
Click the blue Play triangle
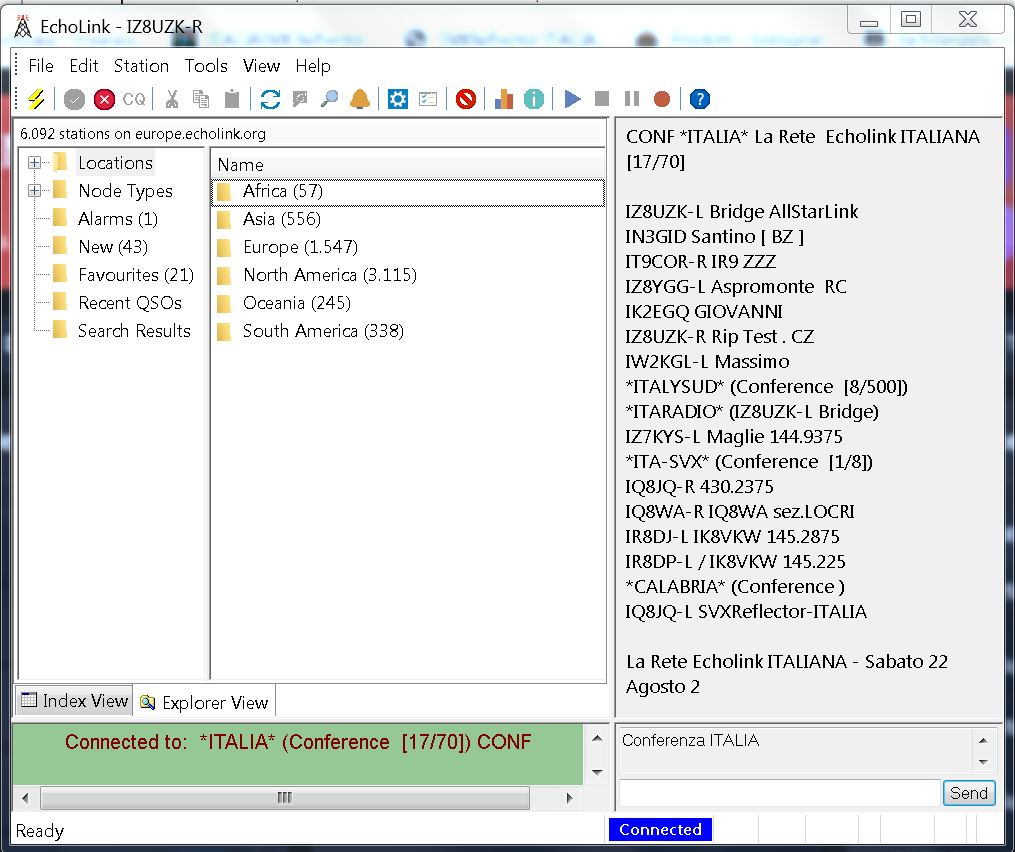tap(572, 99)
